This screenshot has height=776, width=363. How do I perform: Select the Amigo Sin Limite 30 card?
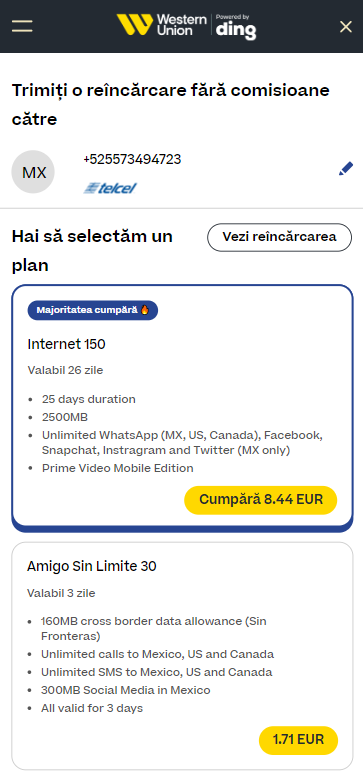tap(182, 656)
